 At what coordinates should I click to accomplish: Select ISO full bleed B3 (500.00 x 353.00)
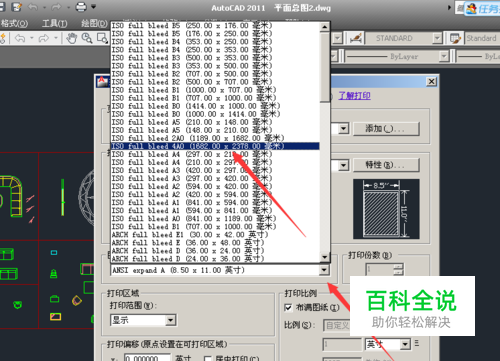click(x=215, y=58)
